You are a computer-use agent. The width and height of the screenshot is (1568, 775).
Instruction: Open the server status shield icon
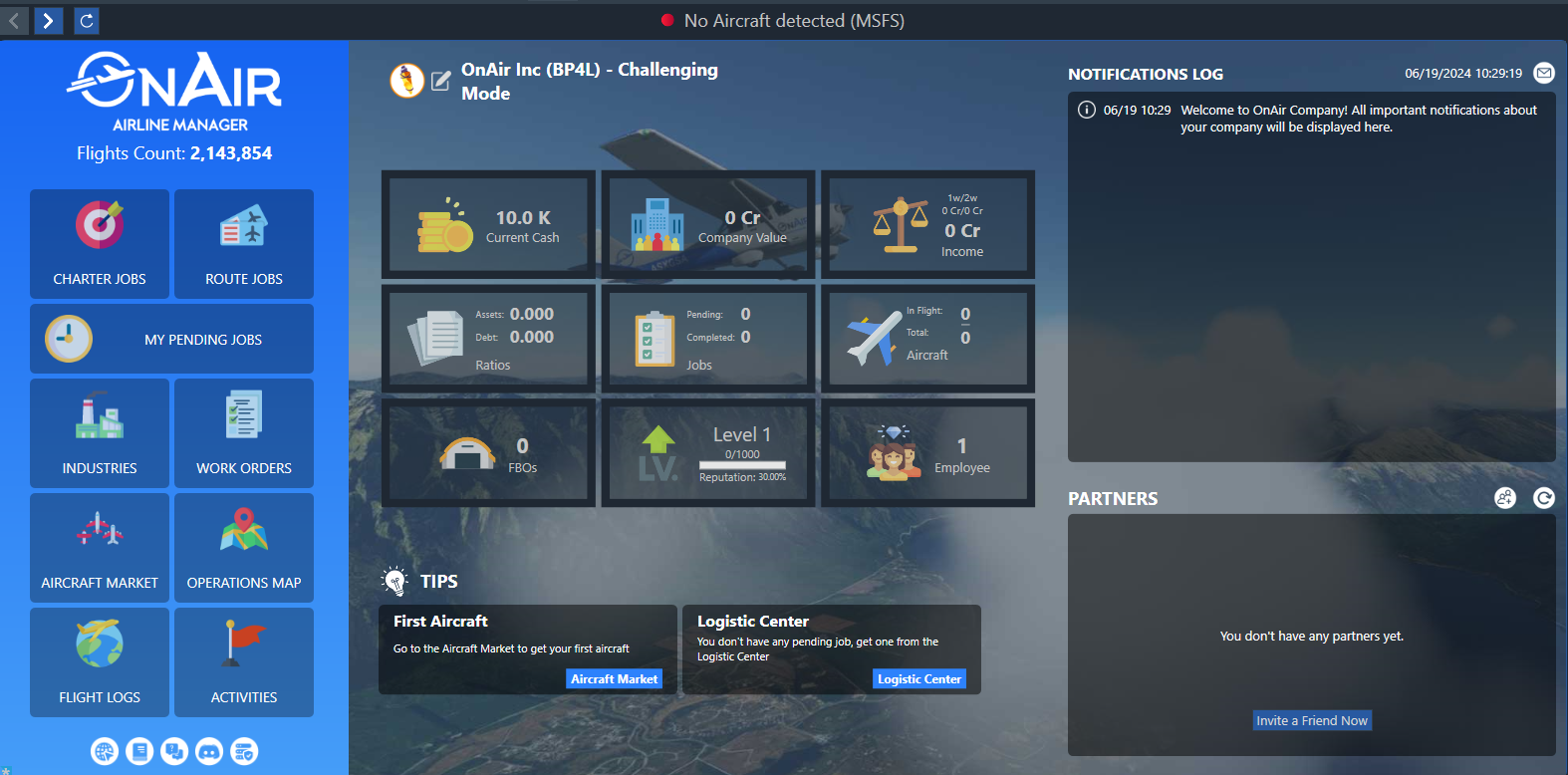coord(244,751)
